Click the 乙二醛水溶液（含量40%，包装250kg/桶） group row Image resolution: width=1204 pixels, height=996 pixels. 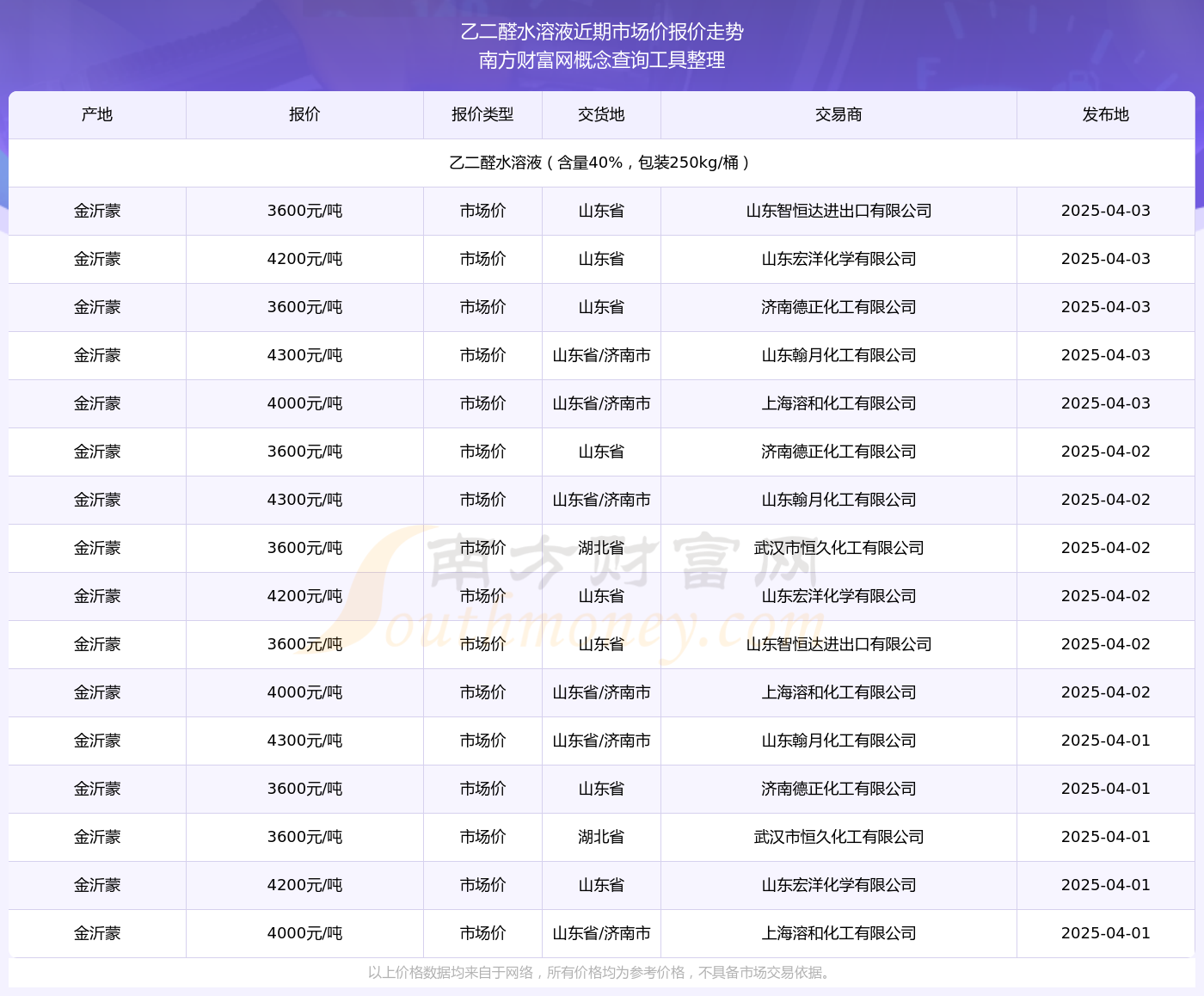(602, 163)
